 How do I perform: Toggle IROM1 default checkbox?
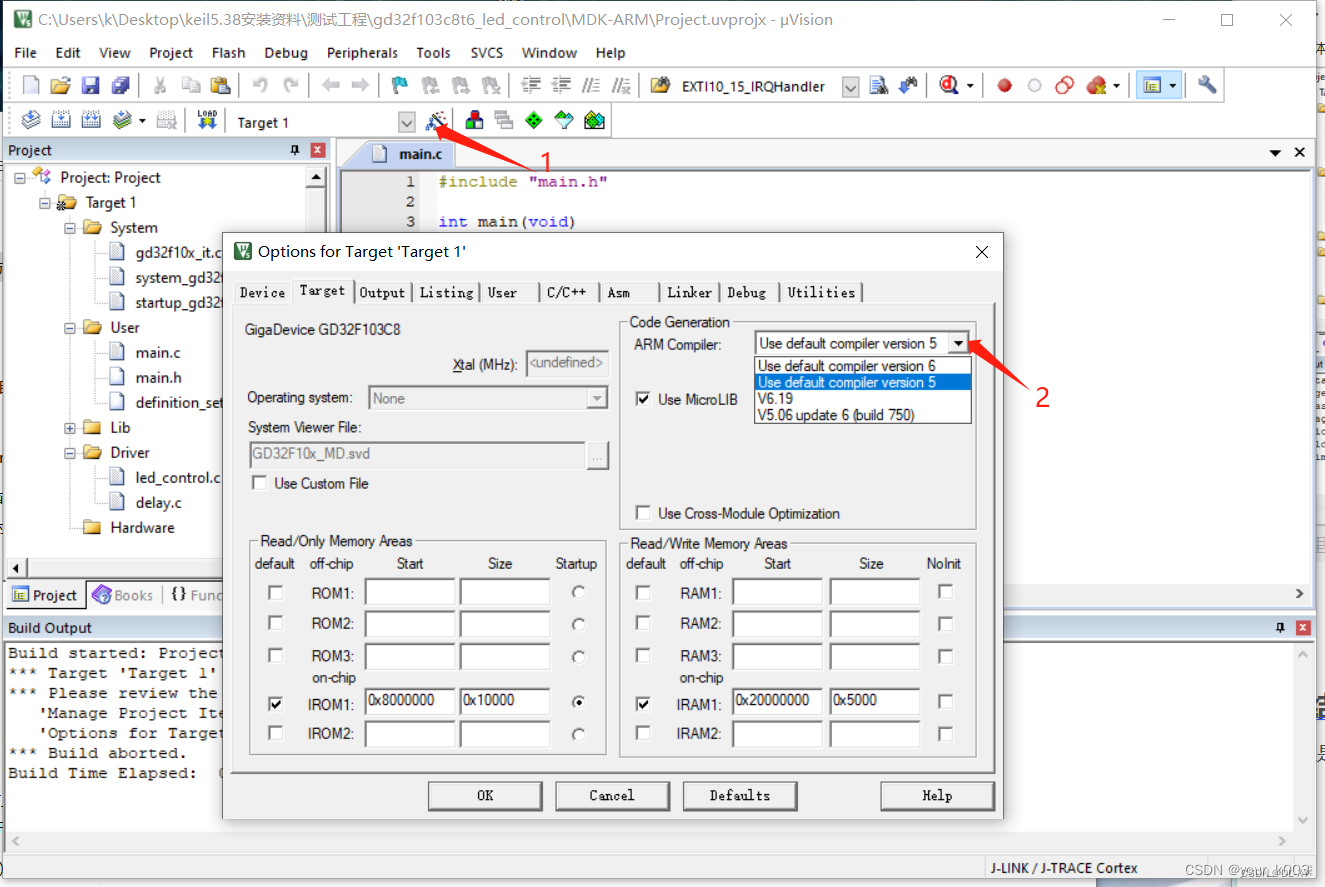pyautogui.click(x=275, y=704)
